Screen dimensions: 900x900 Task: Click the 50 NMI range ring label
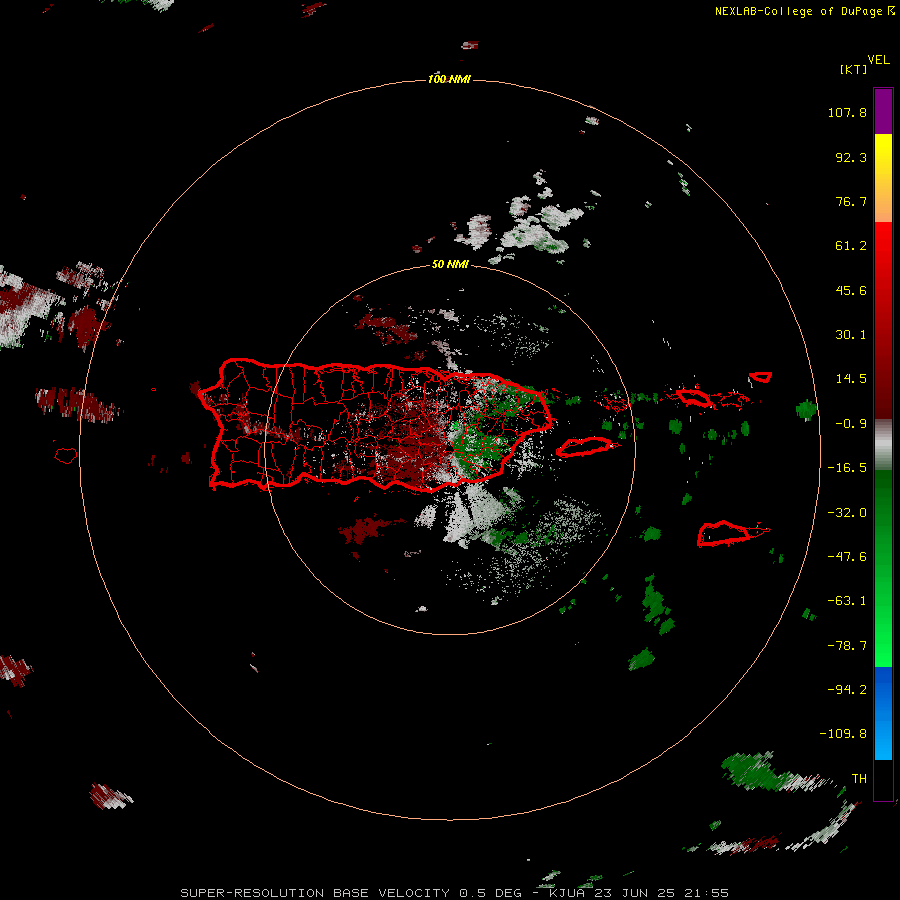[450, 264]
